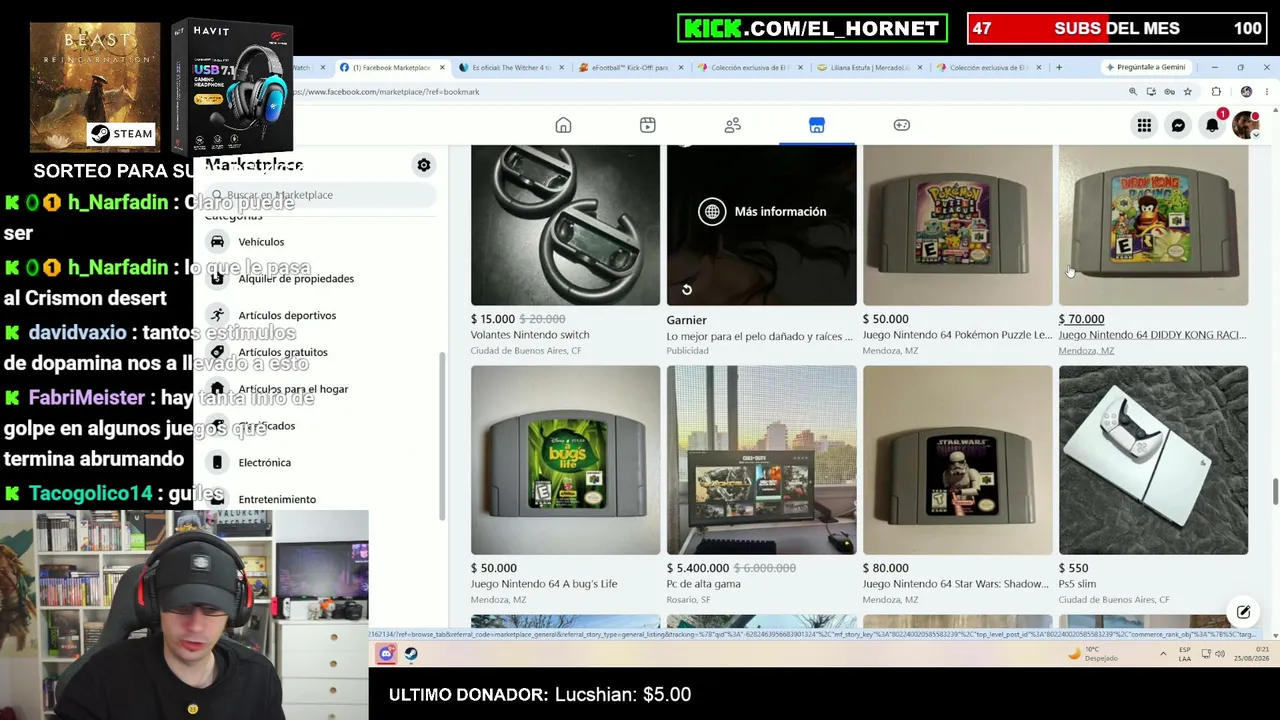The image size is (1280, 720).
Task: Open Discord from the taskbar
Action: [x=386, y=654]
